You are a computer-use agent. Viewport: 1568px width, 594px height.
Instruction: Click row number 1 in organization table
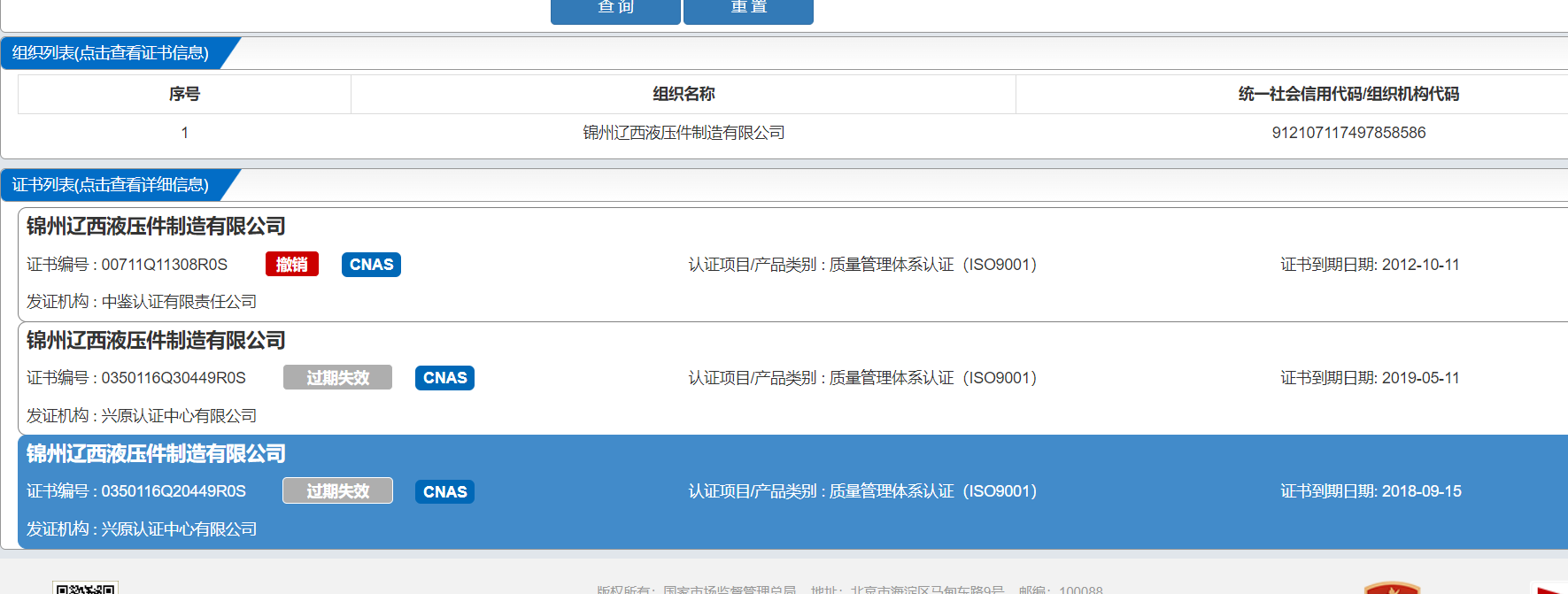[x=184, y=133]
